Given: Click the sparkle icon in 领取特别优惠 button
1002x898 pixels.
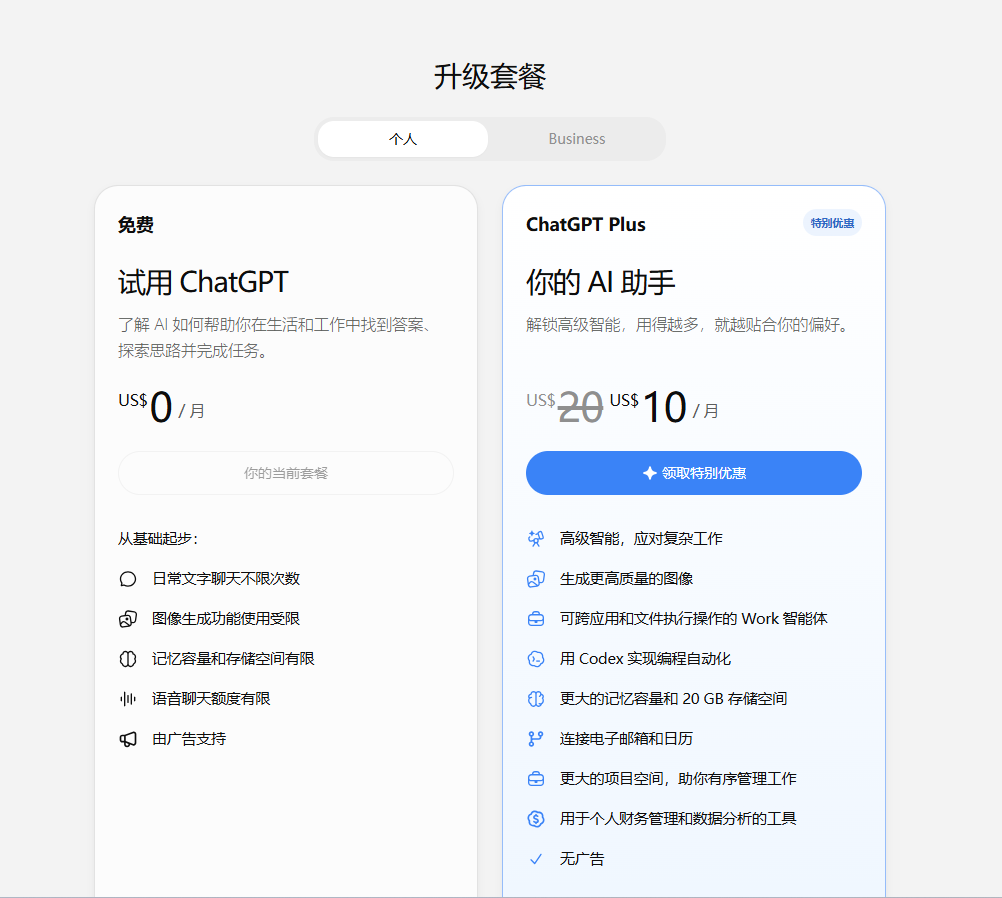Looking at the screenshot, I should pyautogui.click(x=649, y=473).
